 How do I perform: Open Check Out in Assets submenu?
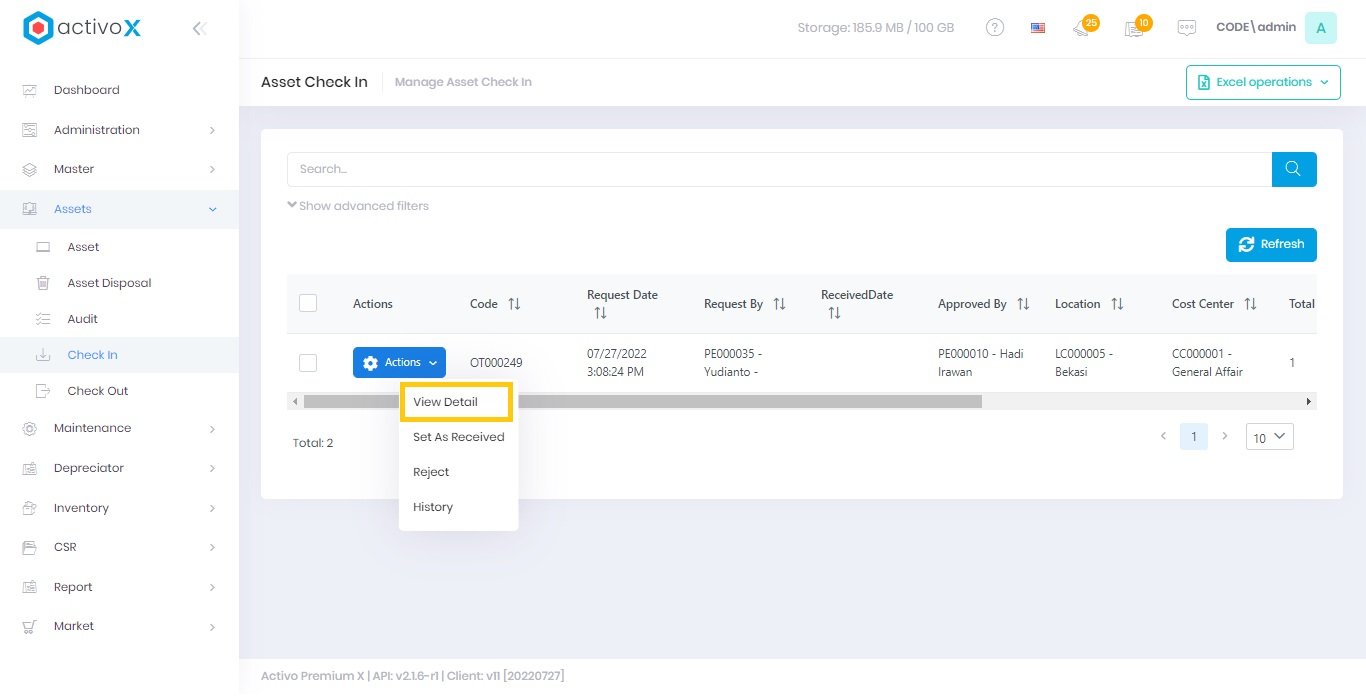[97, 391]
